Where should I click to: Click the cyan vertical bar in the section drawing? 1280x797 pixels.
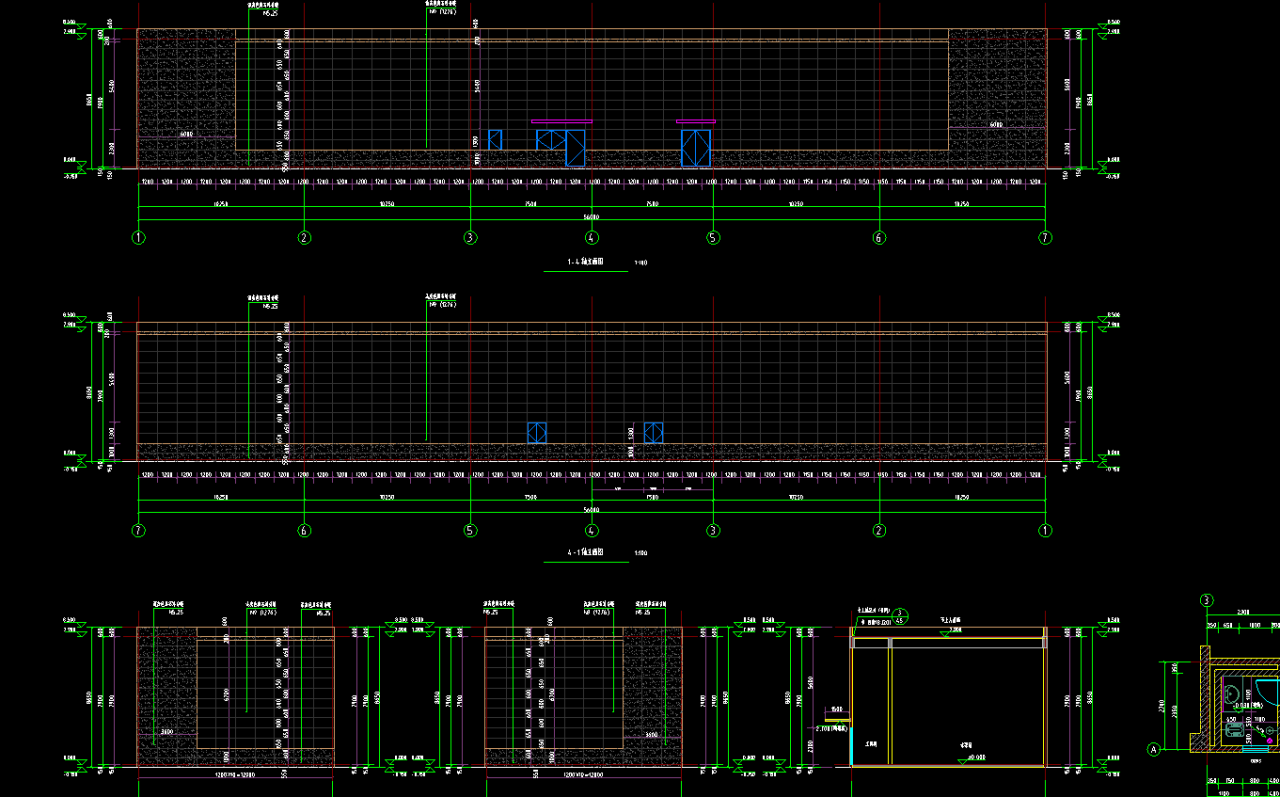coord(850,745)
